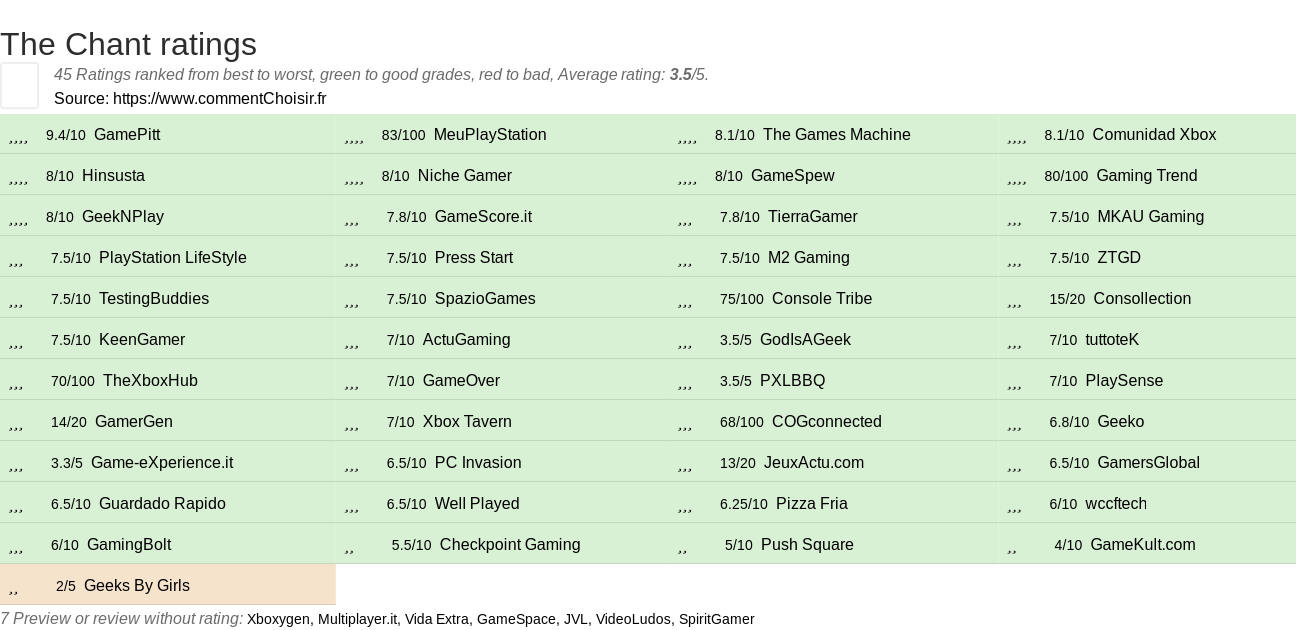1296x630 pixels.
Task: Open the GodIsAGeek 3.5/5 review
Action: (834, 339)
